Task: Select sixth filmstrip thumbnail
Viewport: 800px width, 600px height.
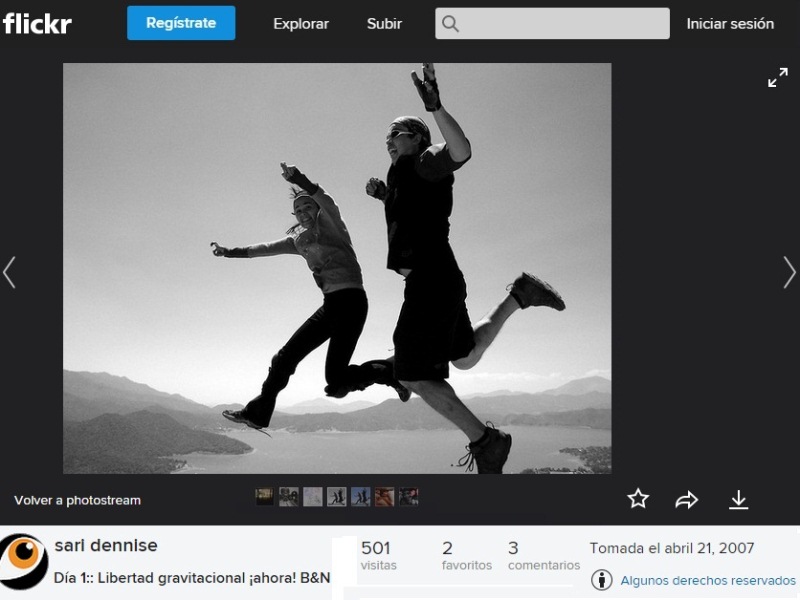Action: [x=385, y=496]
